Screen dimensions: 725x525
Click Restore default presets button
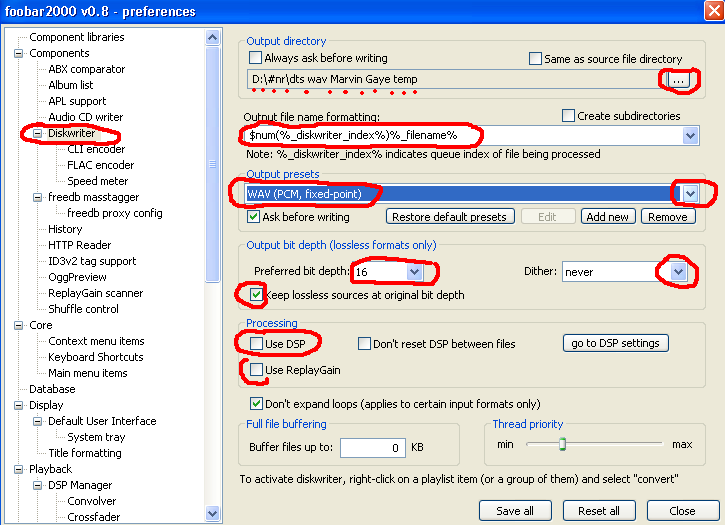pyautogui.click(x=450, y=217)
